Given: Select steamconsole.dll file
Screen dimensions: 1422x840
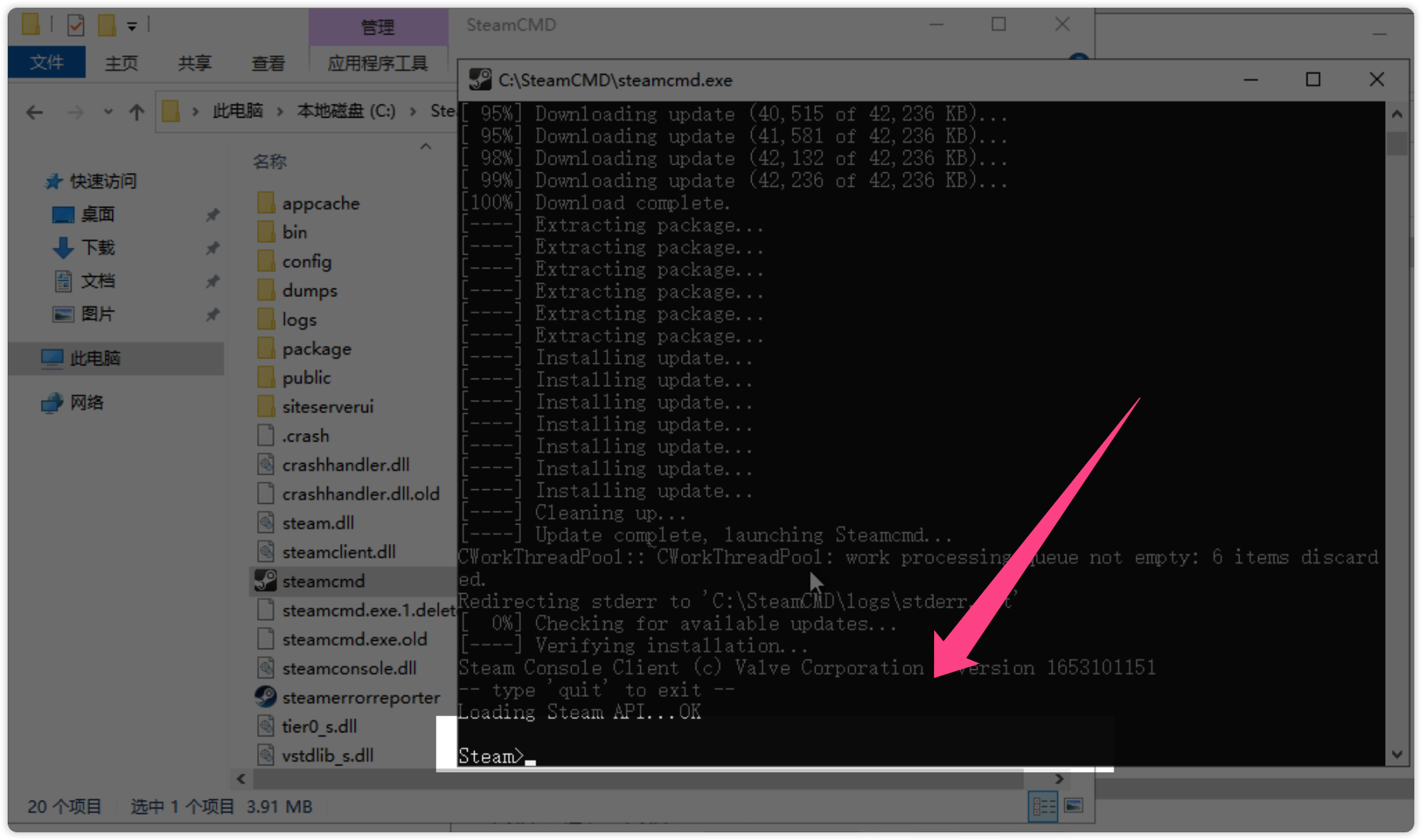Looking at the screenshot, I should (349, 668).
